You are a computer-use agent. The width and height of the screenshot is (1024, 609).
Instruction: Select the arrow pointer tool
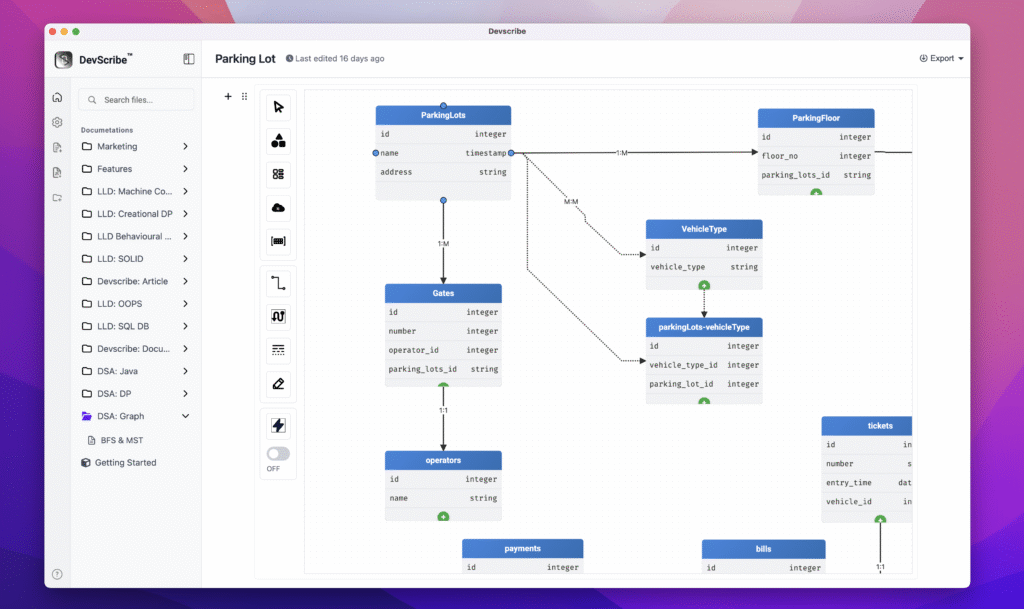coord(278,107)
